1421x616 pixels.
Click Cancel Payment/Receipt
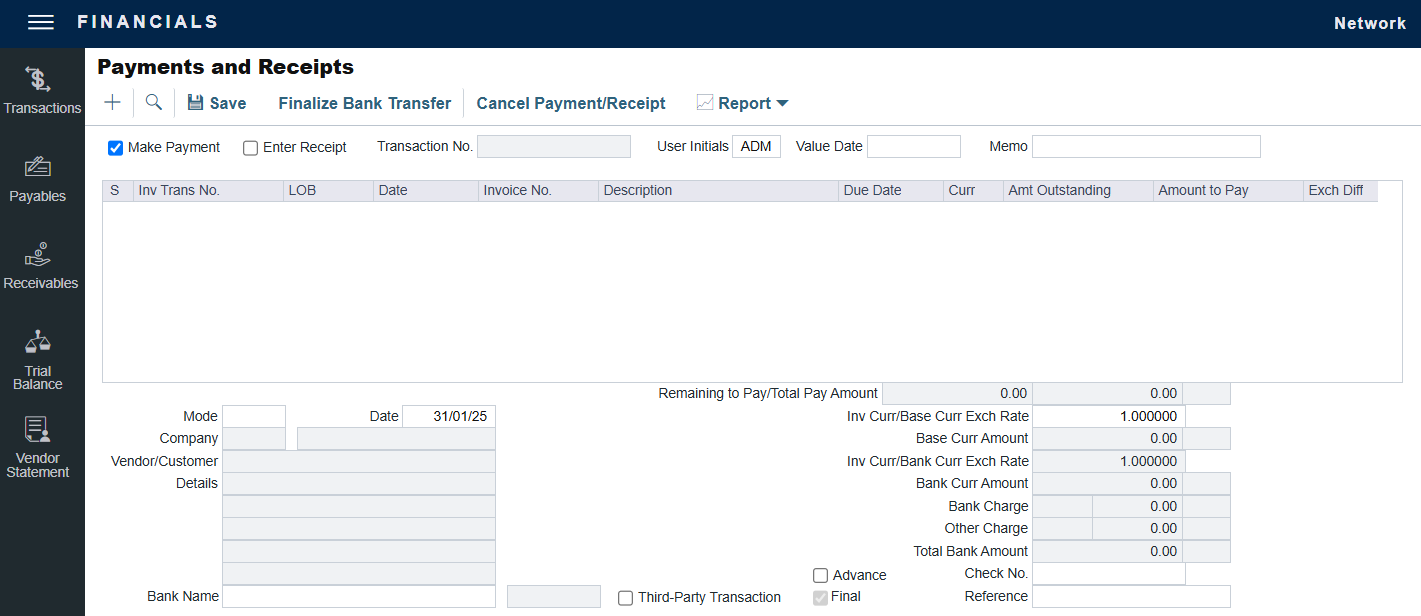(x=571, y=103)
